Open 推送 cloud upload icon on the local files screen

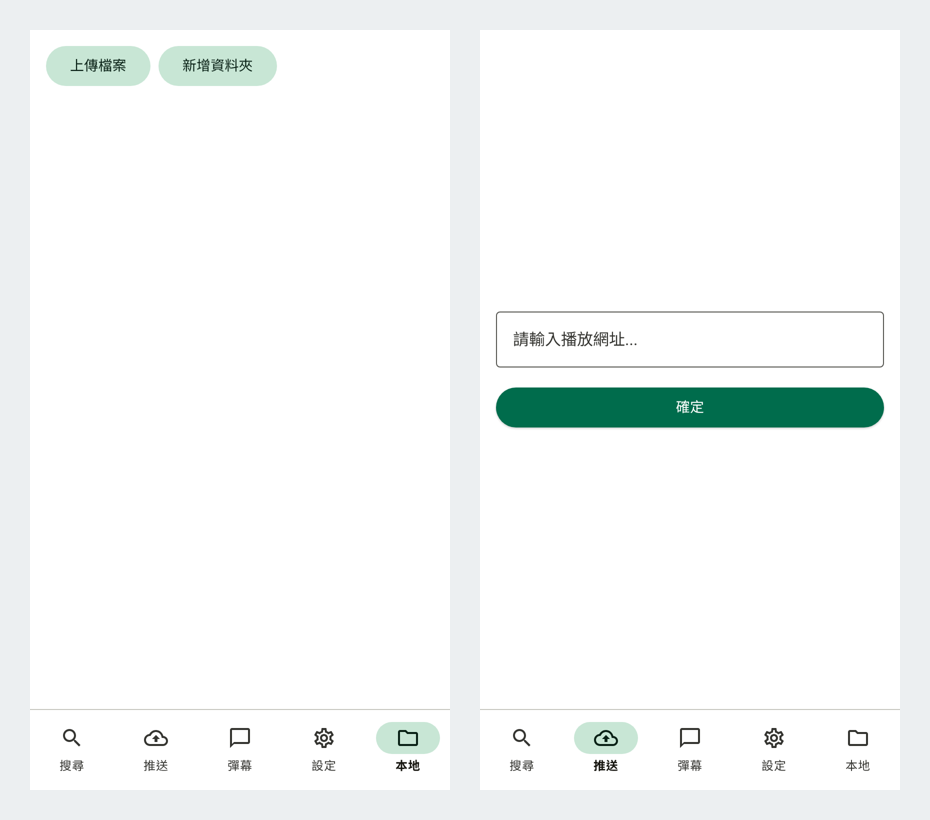point(155,738)
